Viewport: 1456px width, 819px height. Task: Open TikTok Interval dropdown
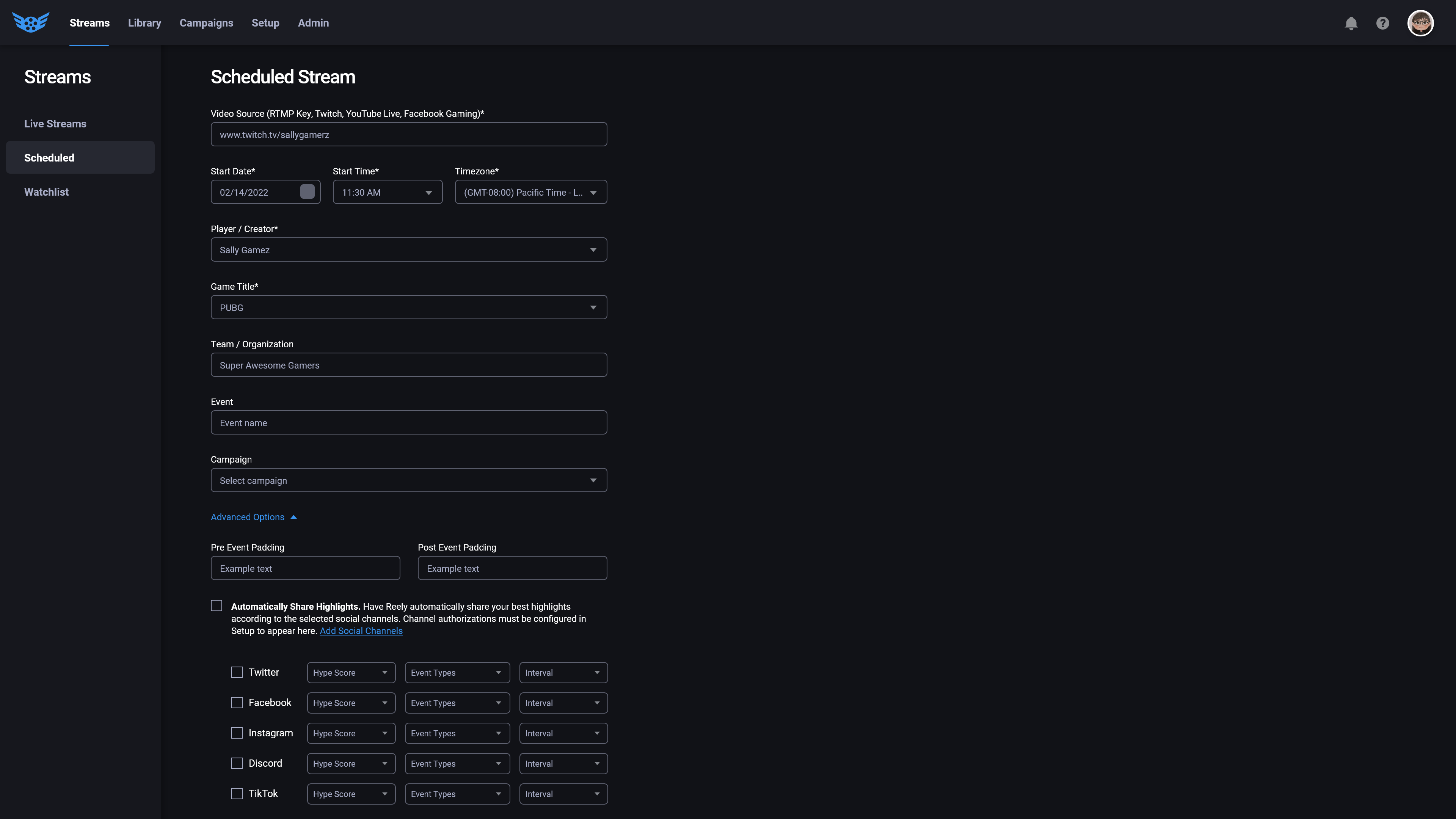coord(563,794)
